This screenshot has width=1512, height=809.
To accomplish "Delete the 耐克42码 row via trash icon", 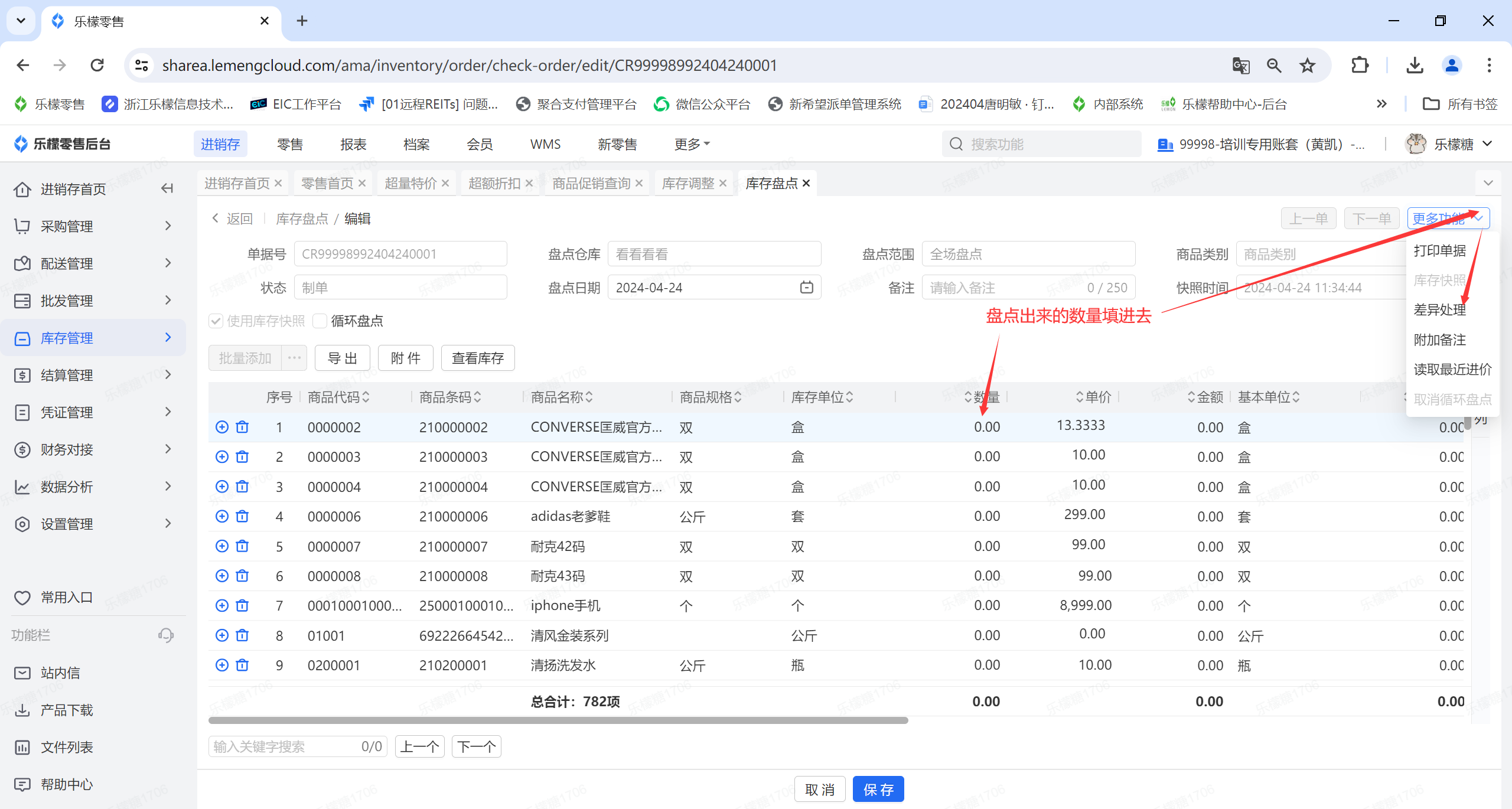I will click(x=242, y=546).
